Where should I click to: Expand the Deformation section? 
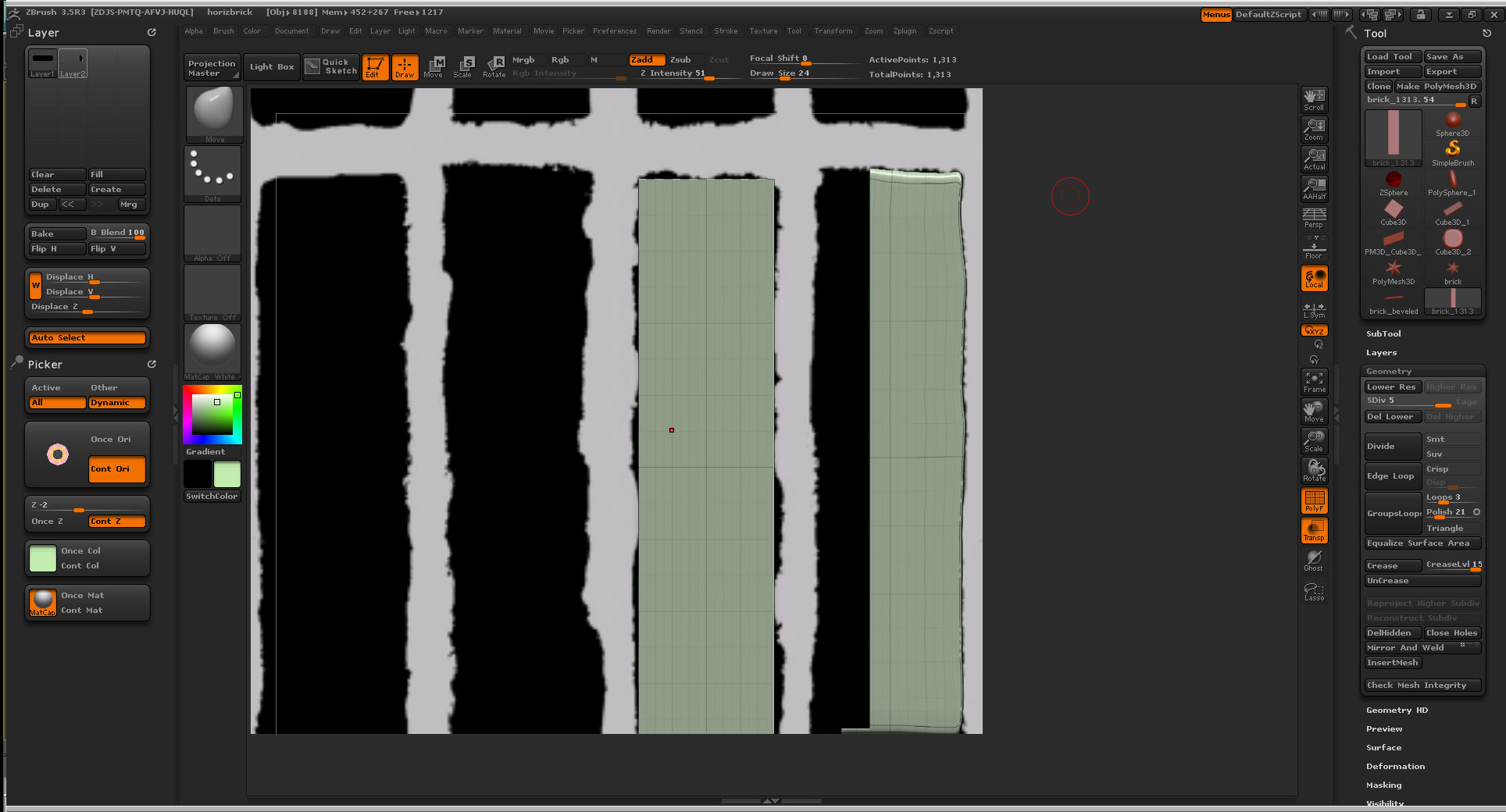pos(1395,766)
